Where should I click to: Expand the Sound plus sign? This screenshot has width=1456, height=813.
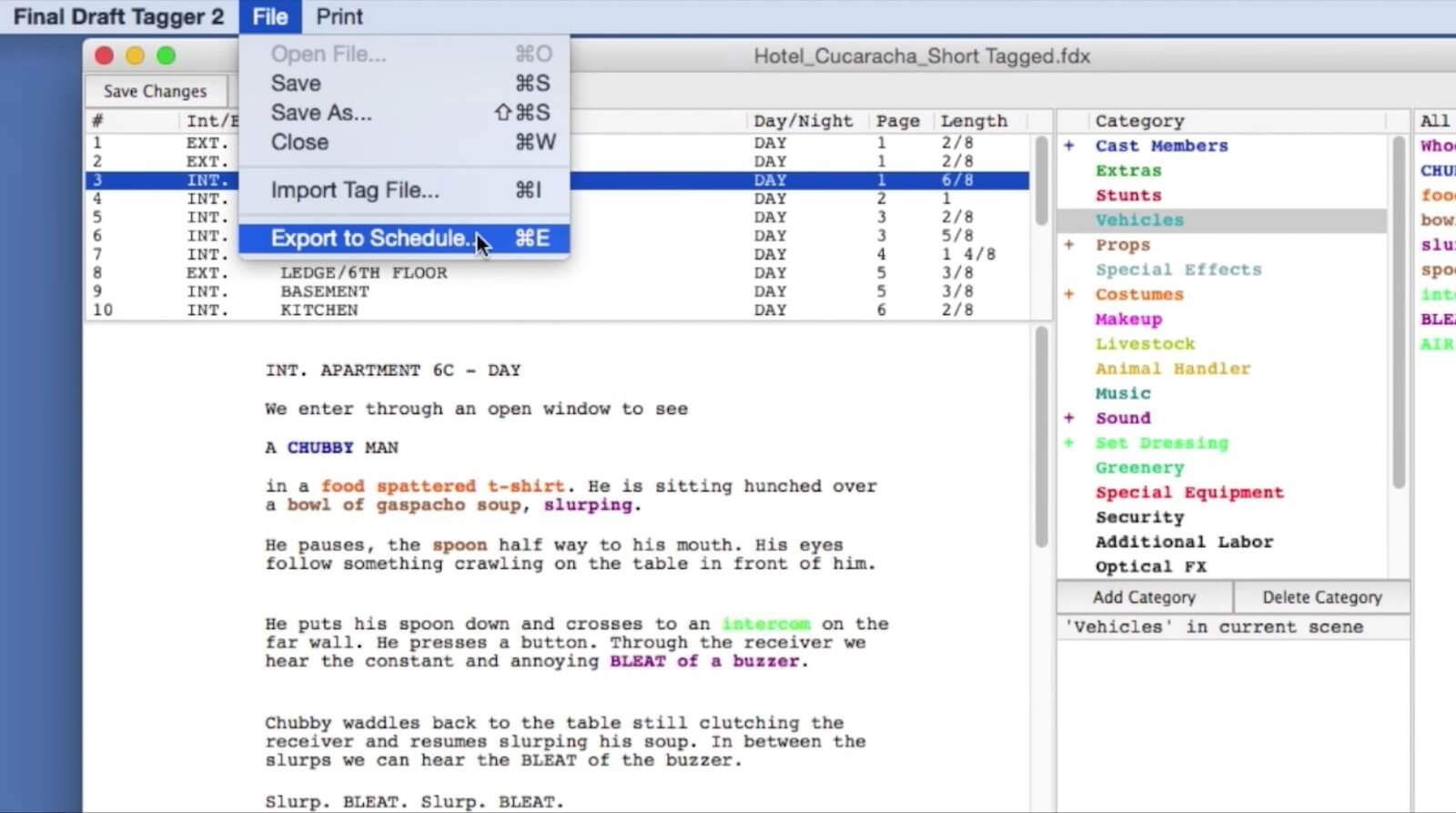point(1069,418)
